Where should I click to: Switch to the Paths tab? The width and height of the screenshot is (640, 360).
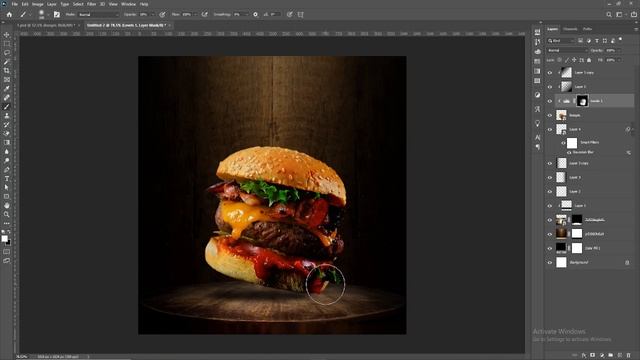pos(587,29)
